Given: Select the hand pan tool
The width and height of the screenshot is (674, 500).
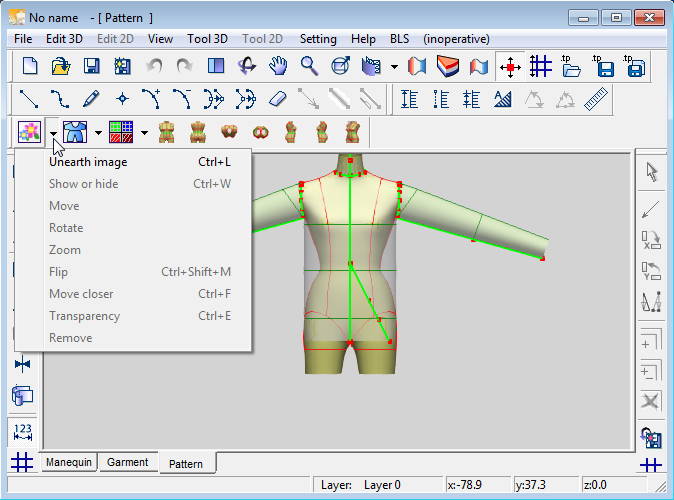Looking at the screenshot, I should pyautogui.click(x=278, y=67).
